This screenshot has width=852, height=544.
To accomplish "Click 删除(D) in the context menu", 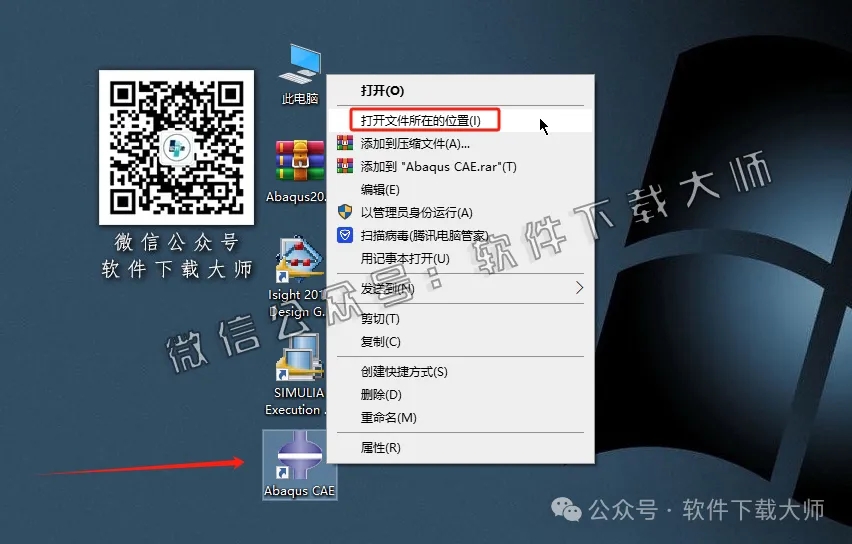I will click(460, 395).
